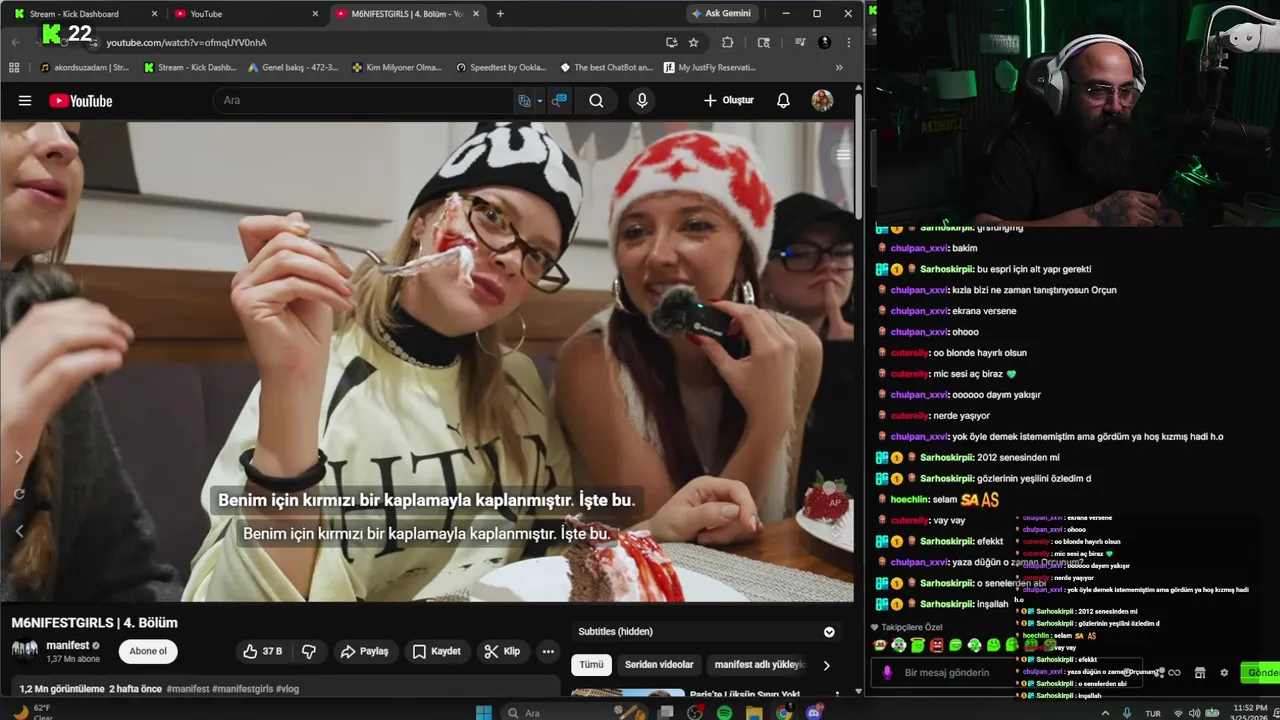
Task: Open the video's more actions menu
Action: point(548,651)
